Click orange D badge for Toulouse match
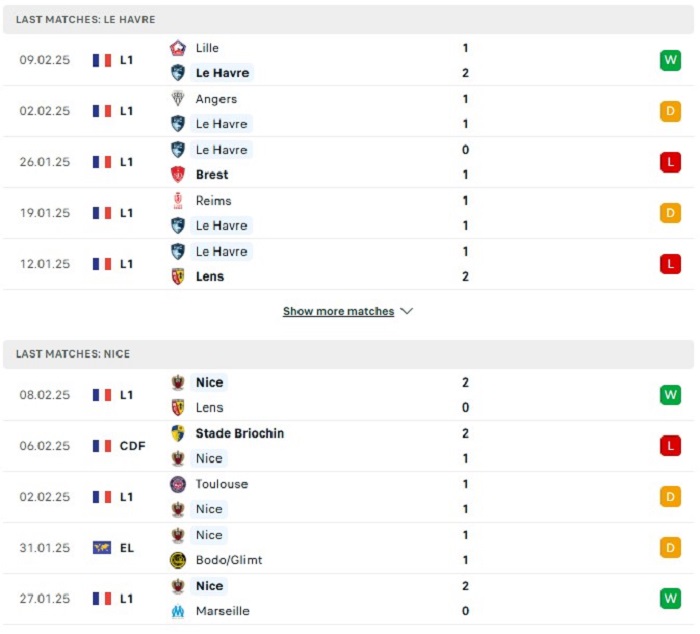This screenshot has width=700, height=634. tap(670, 497)
